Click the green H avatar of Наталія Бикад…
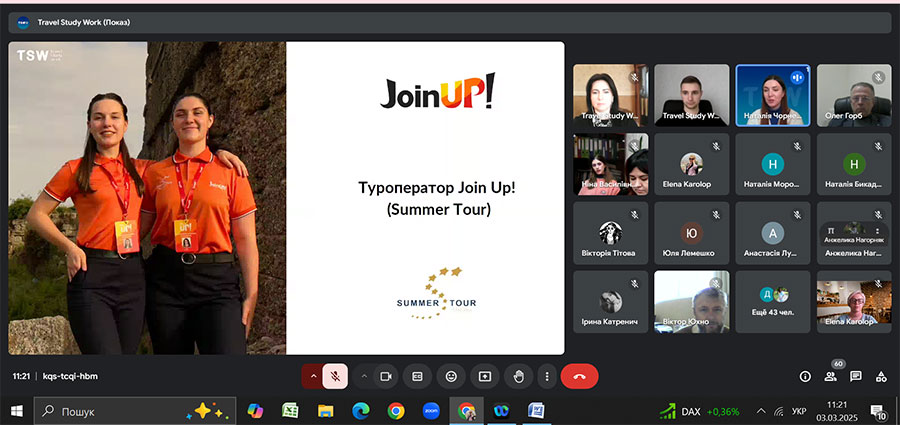Image resolution: width=900 pixels, height=425 pixels. (854, 164)
